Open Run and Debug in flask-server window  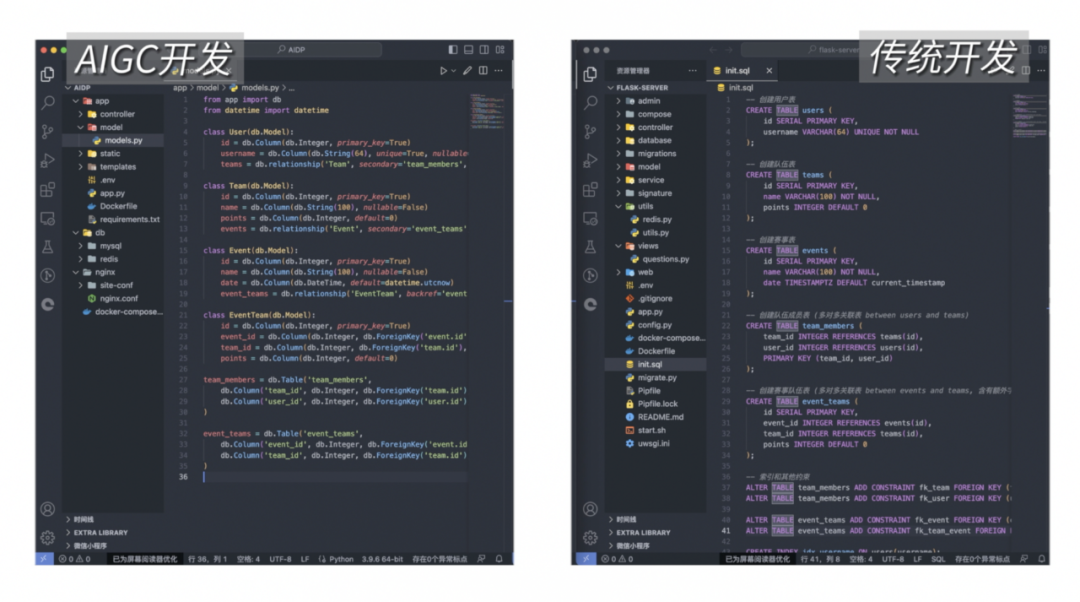590,160
